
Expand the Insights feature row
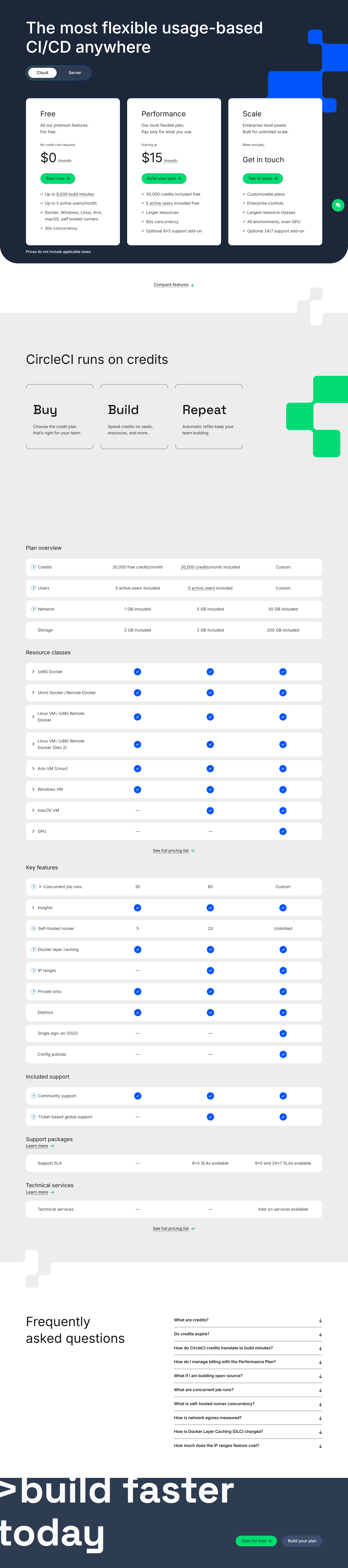pos(33,908)
